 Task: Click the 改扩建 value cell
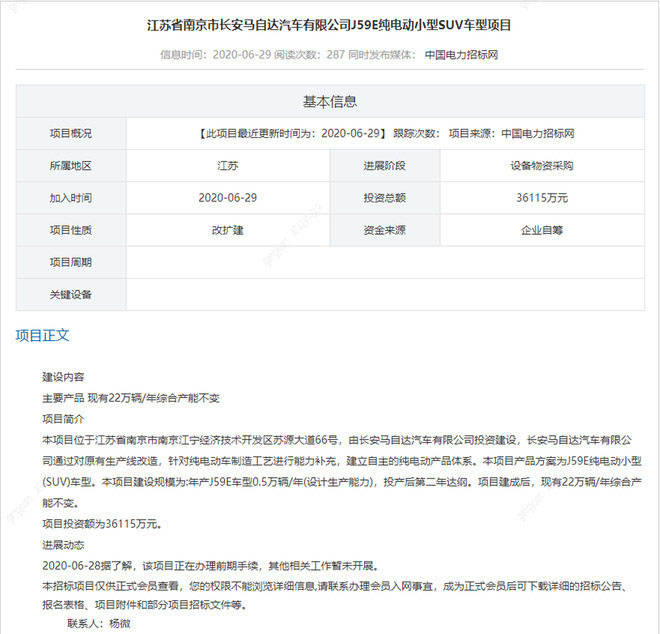(x=228, y=230)
